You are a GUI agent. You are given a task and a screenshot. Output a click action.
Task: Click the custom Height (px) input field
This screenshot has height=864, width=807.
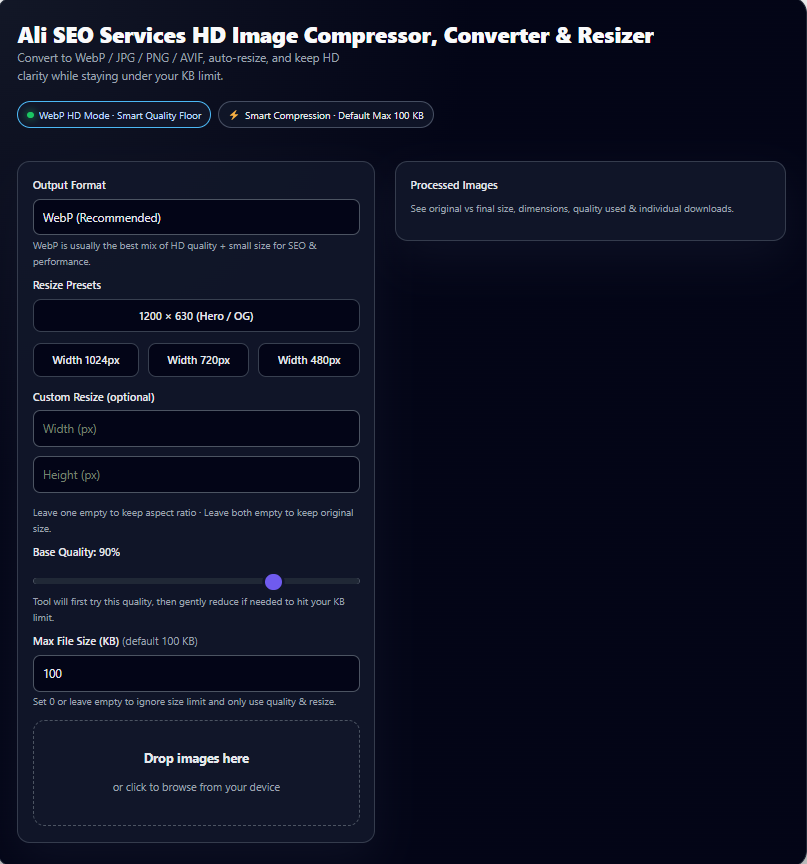pyautogui.click(x=196, y=474)
